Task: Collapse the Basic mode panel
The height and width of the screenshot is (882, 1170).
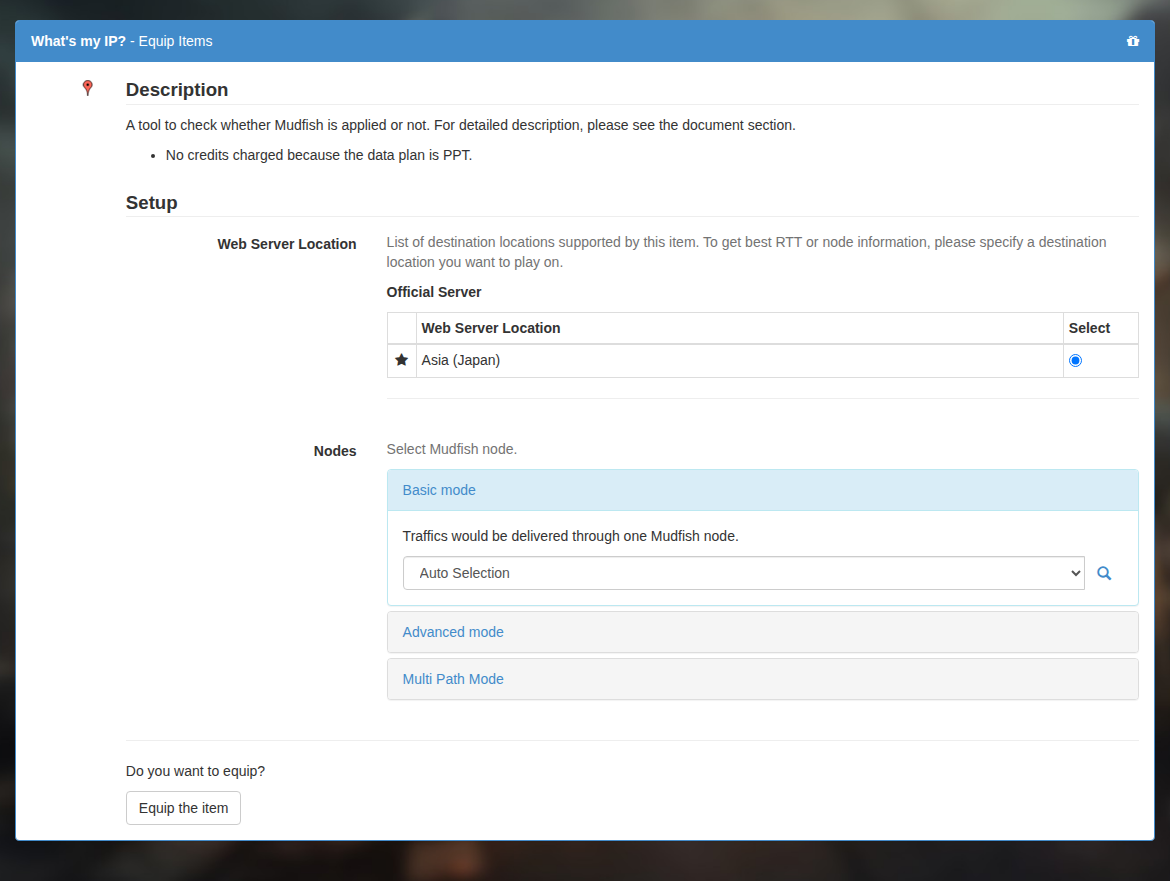Action: pyautogui.click(x=439, y=490)
